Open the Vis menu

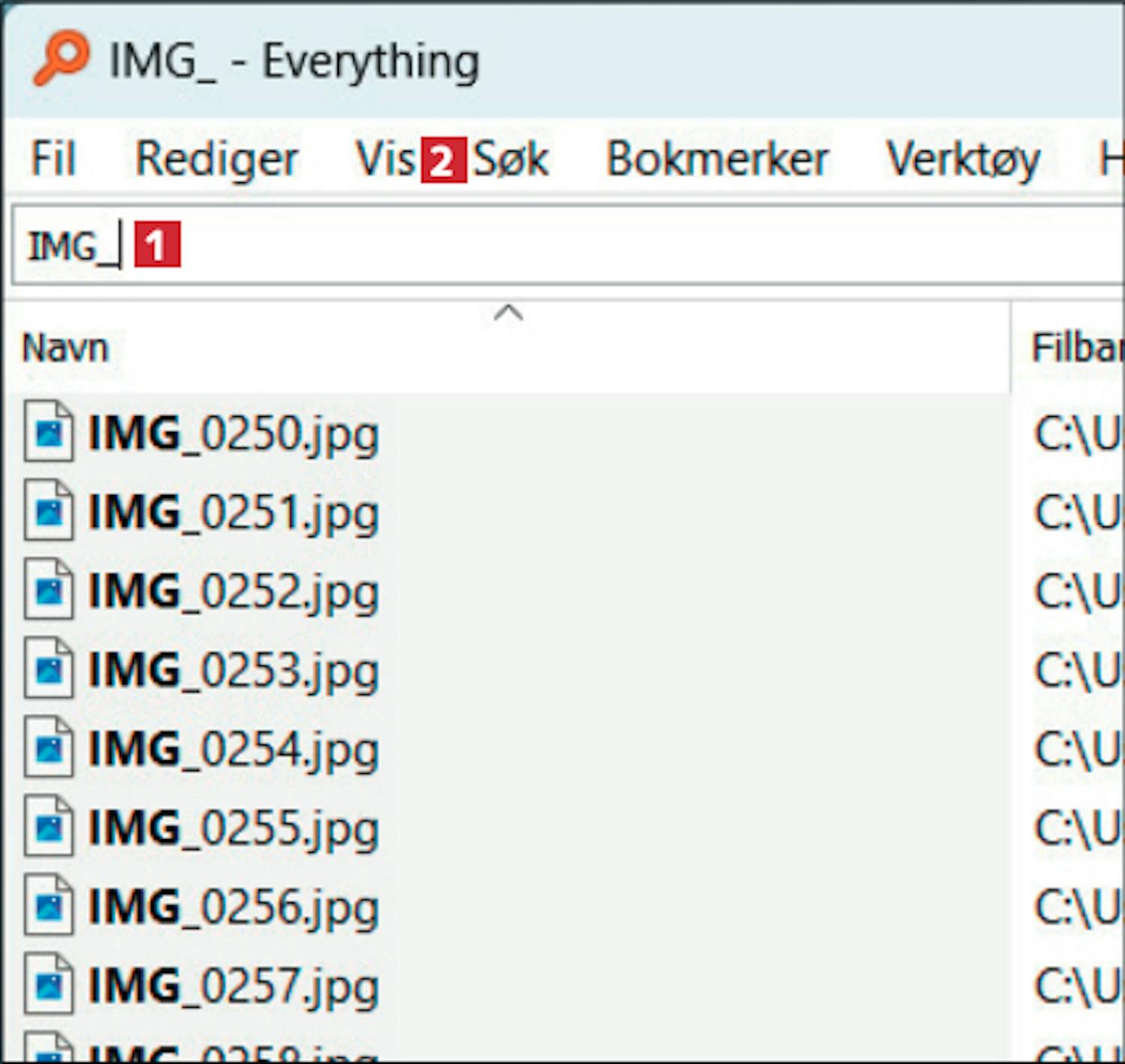385,159
